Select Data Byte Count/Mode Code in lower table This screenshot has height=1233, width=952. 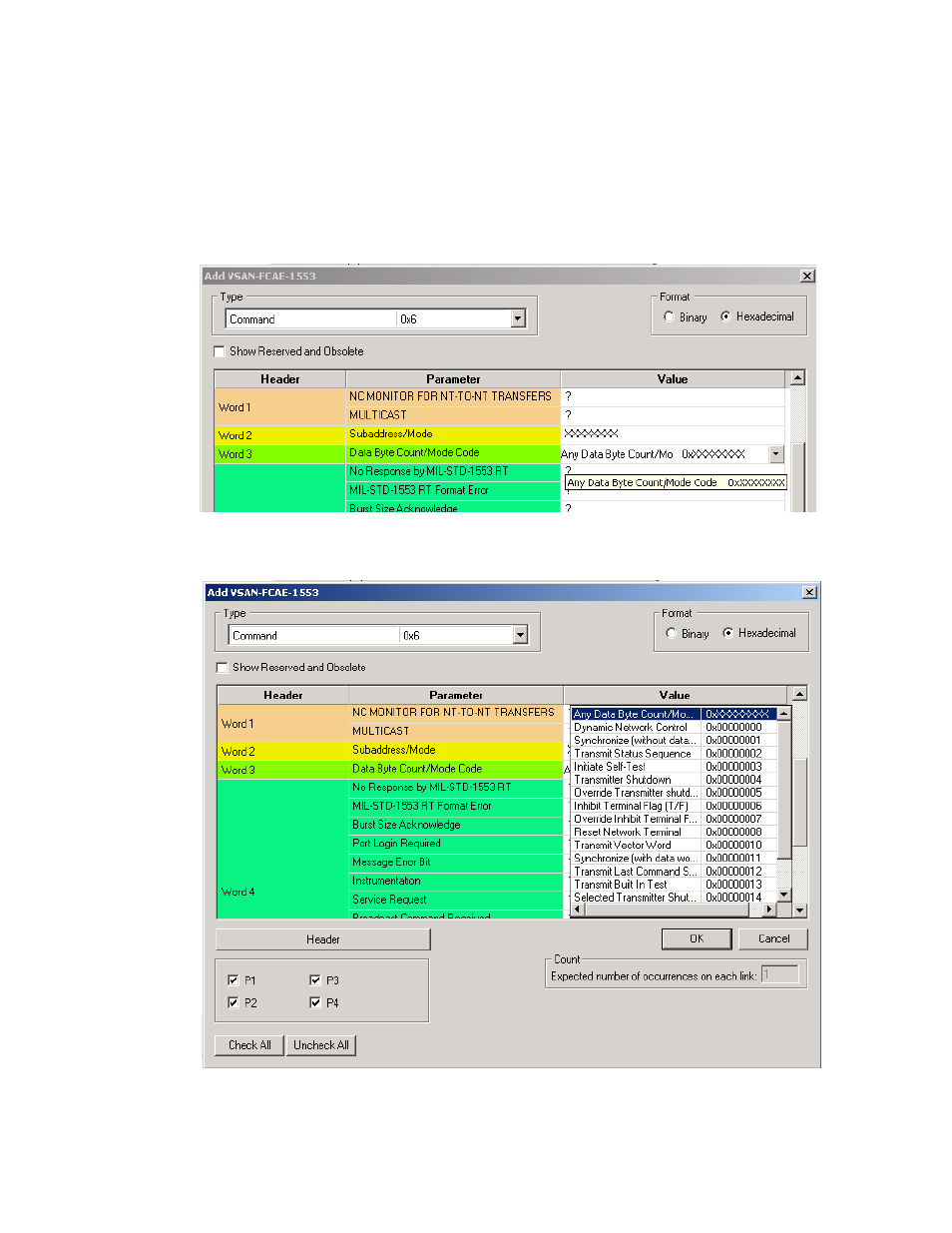(456, 770)
